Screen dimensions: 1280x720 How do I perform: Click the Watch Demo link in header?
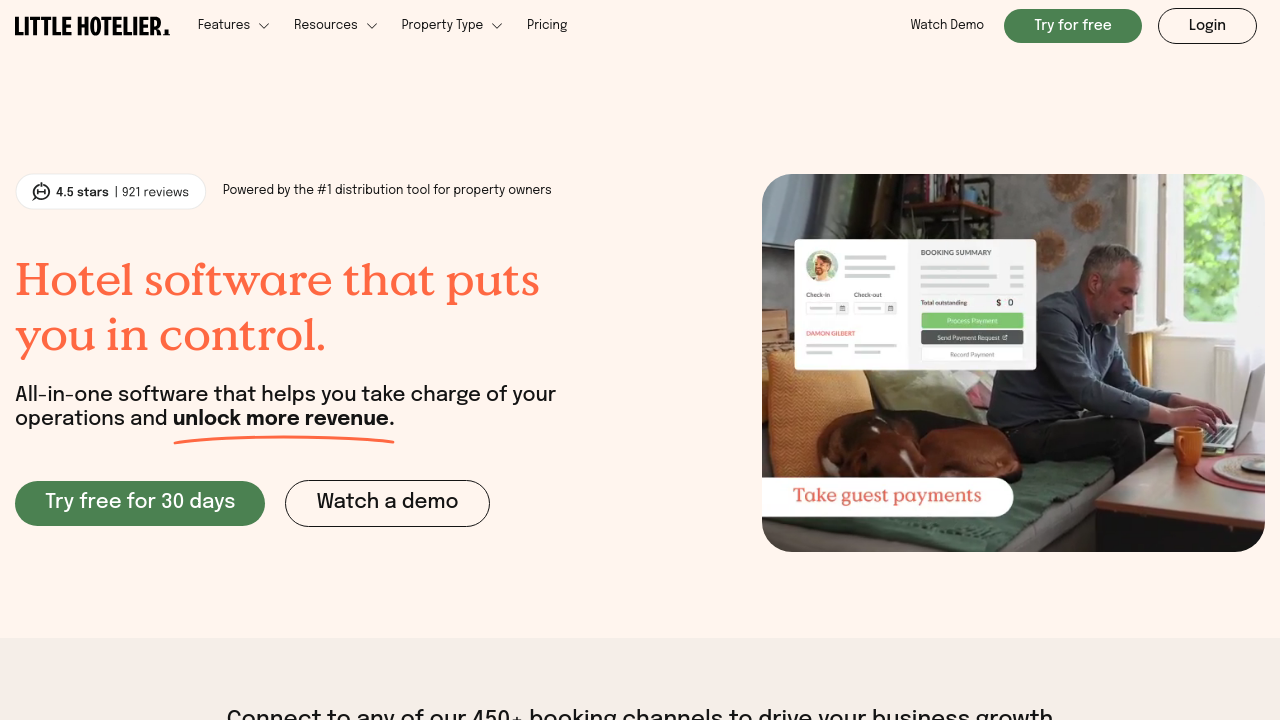(947, 25)
